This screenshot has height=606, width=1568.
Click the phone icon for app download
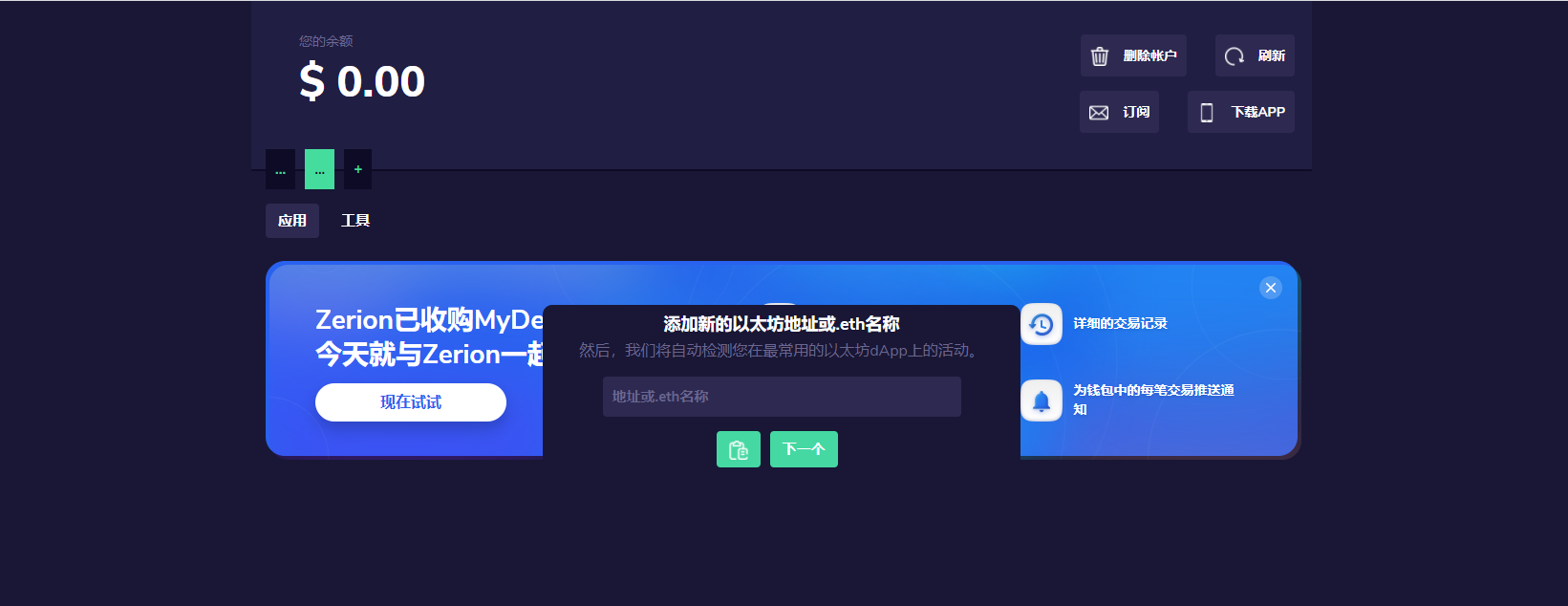click(x=1207, y=113)
